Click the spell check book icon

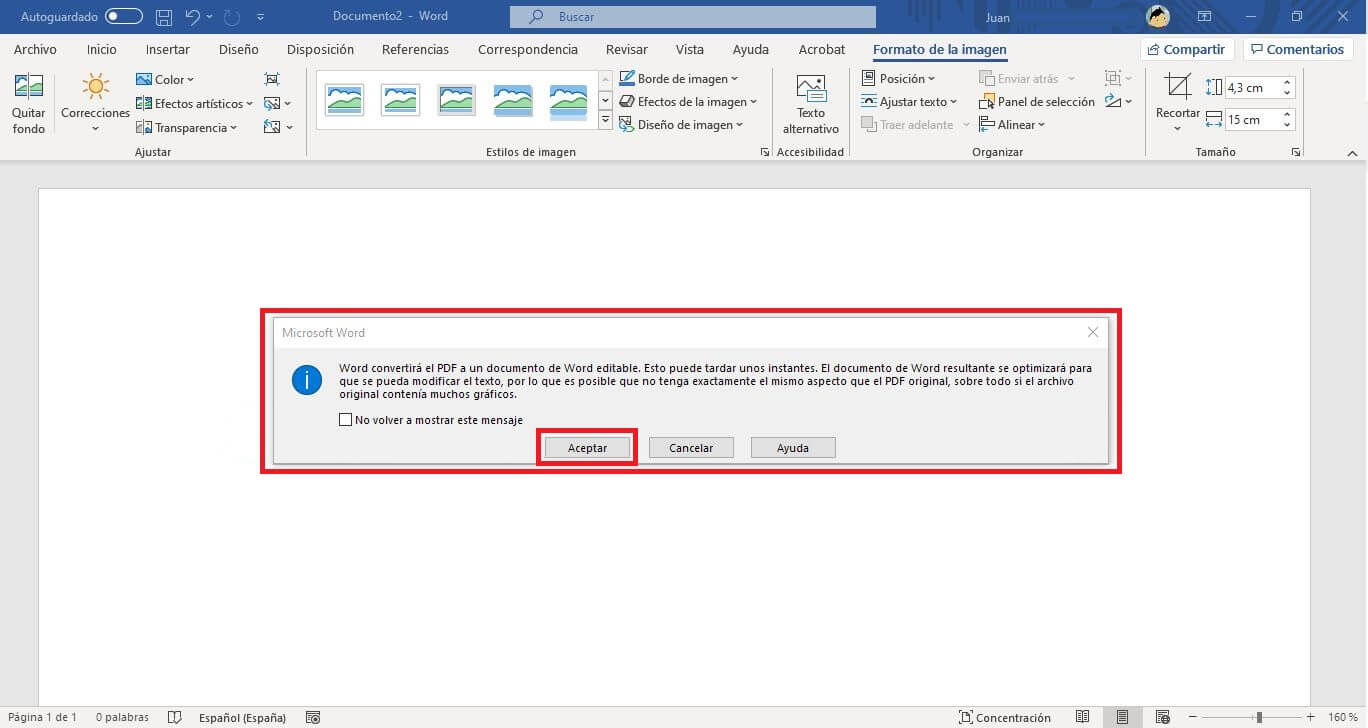[175, 717]
